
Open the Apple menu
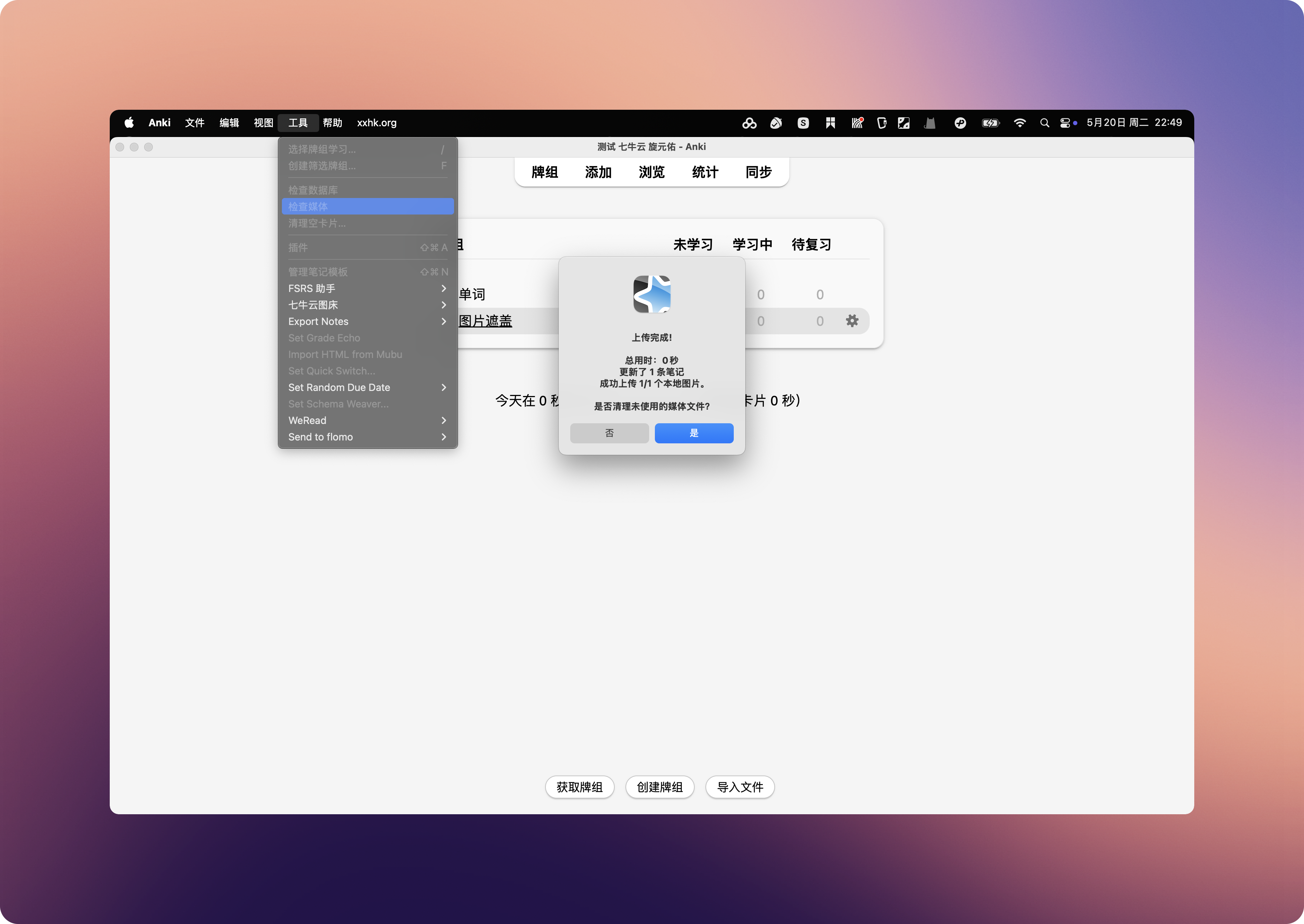pos(129,122)
